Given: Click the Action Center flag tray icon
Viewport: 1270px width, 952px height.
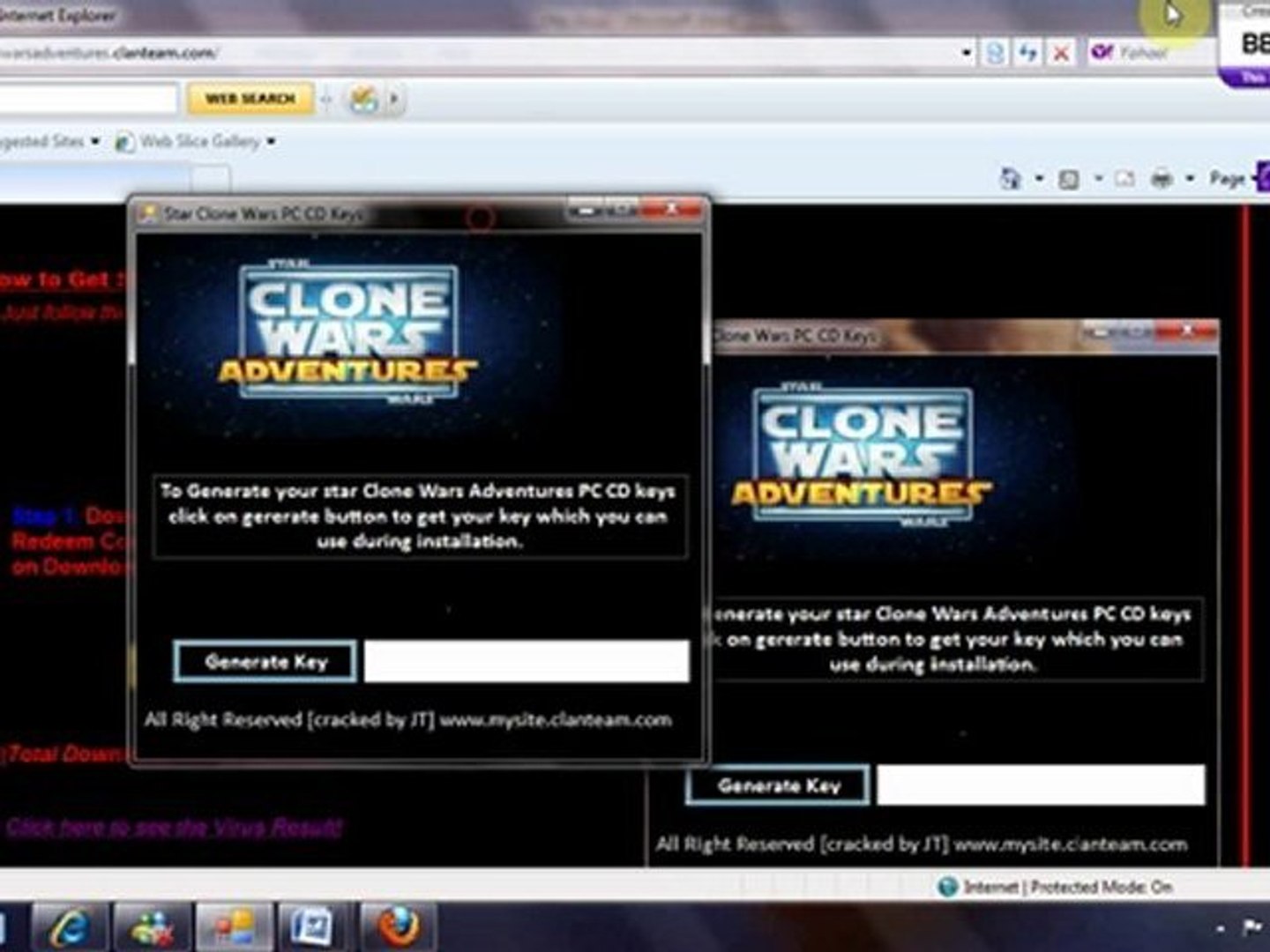Looking at the screenshot, I should pos(1251,926).
